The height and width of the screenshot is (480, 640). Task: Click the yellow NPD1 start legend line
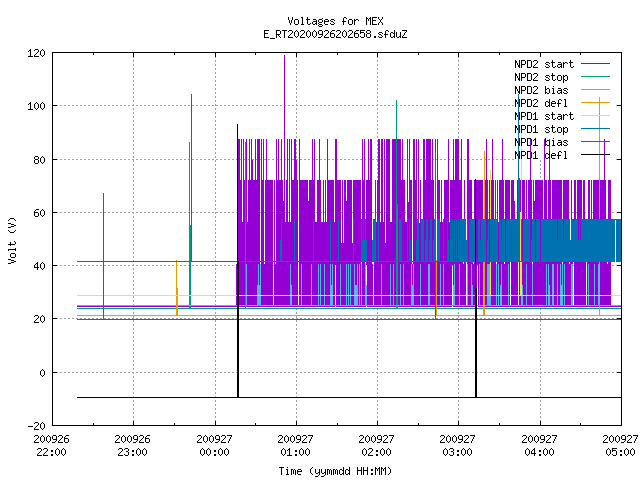[595, 116]
